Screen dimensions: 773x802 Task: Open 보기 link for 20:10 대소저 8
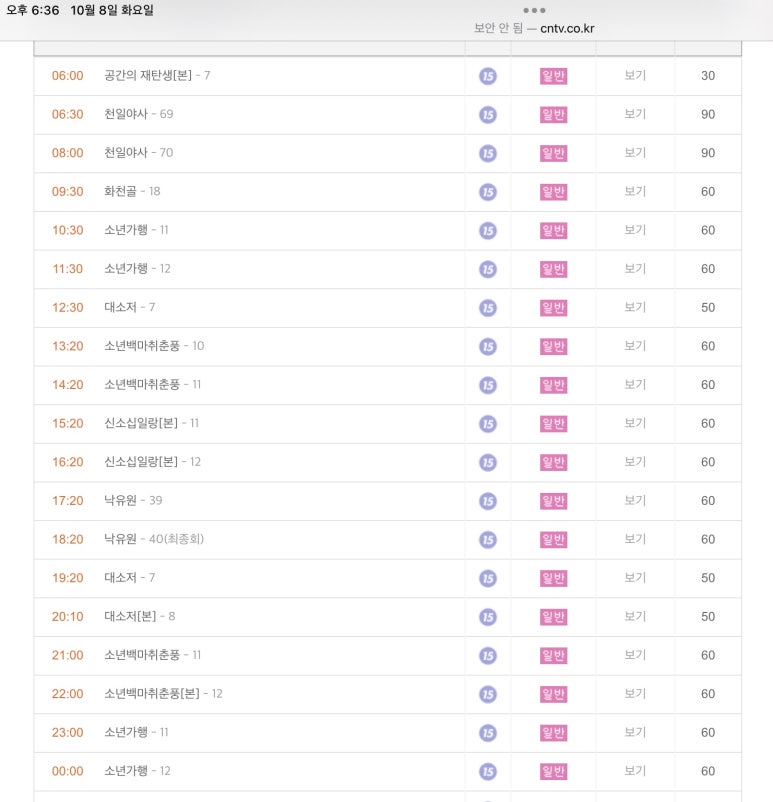[635, 617]
